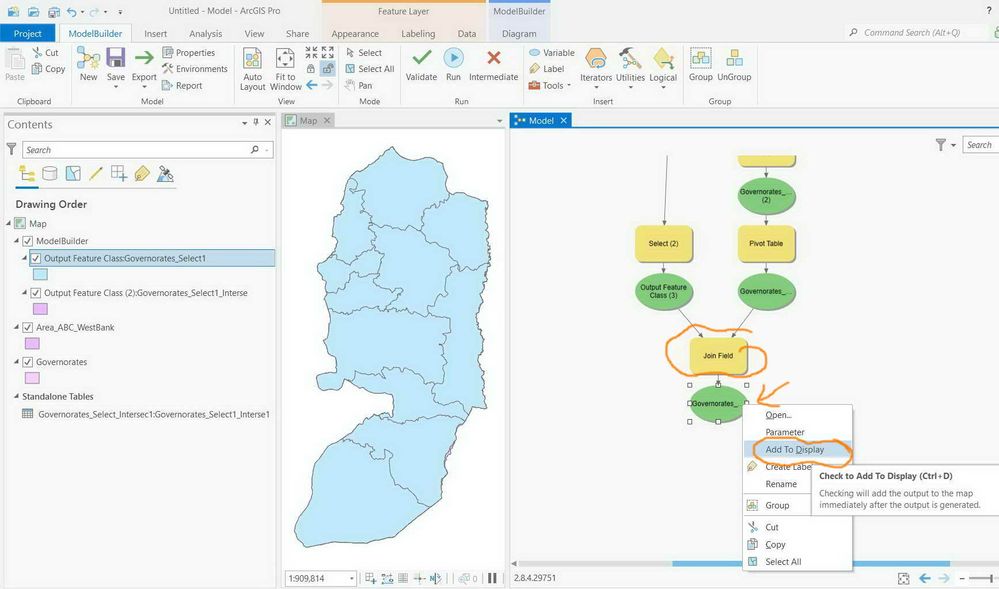Click the UnGroup ribbon icon

click(x=734, y=59)
